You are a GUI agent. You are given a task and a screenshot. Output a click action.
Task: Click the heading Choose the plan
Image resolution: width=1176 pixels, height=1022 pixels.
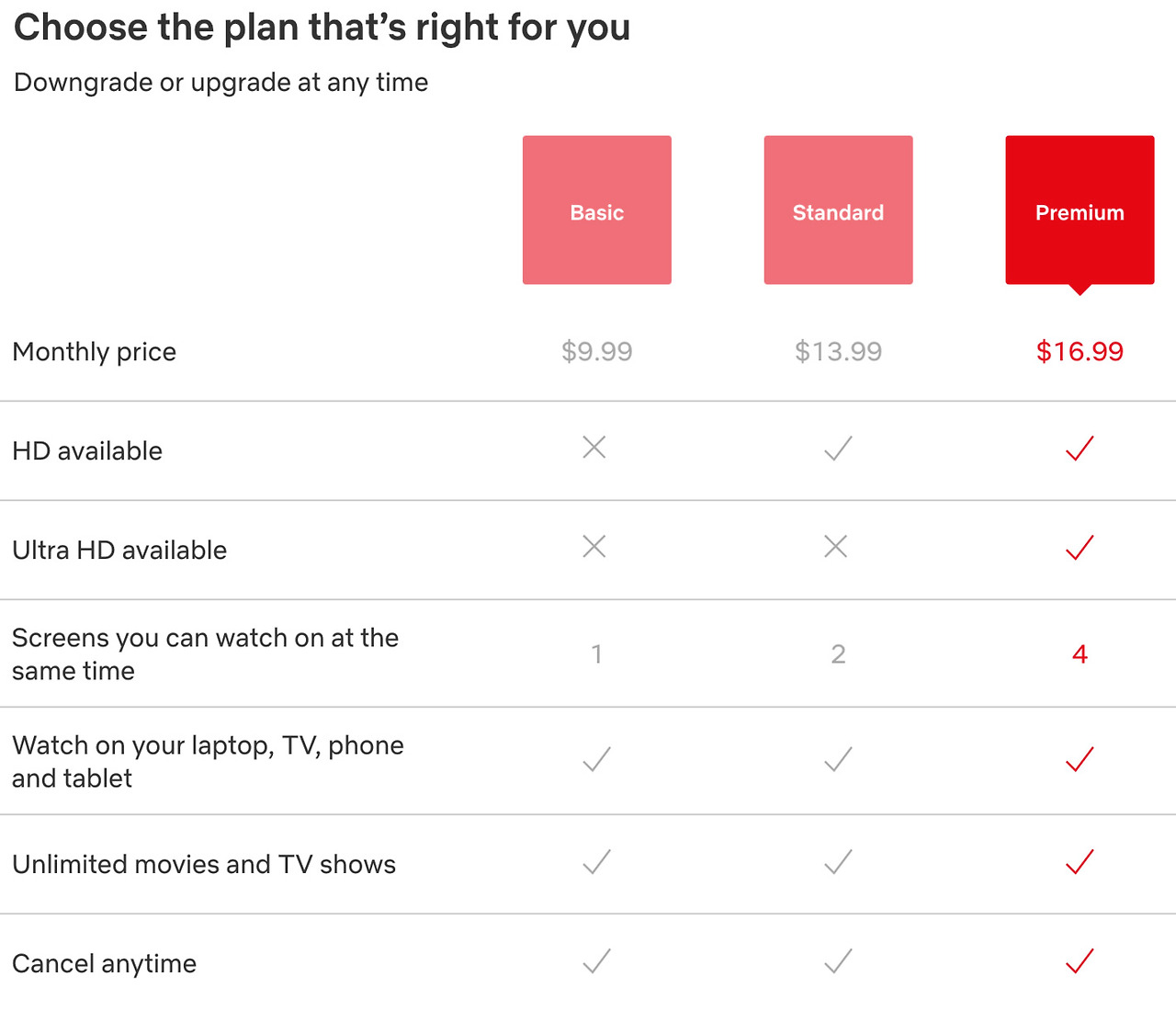coord(322,28)
